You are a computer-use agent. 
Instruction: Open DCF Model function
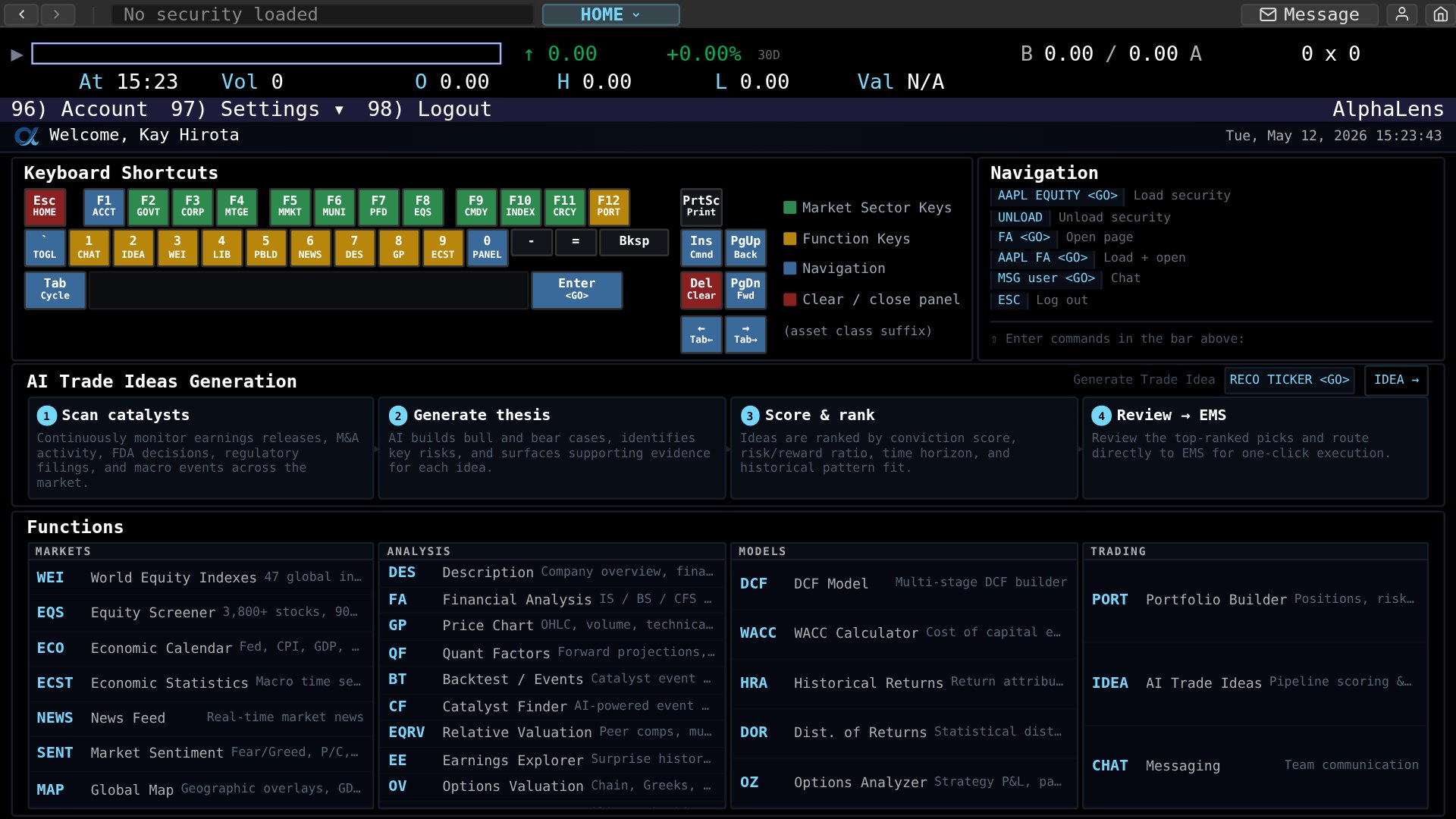[904, 583]
